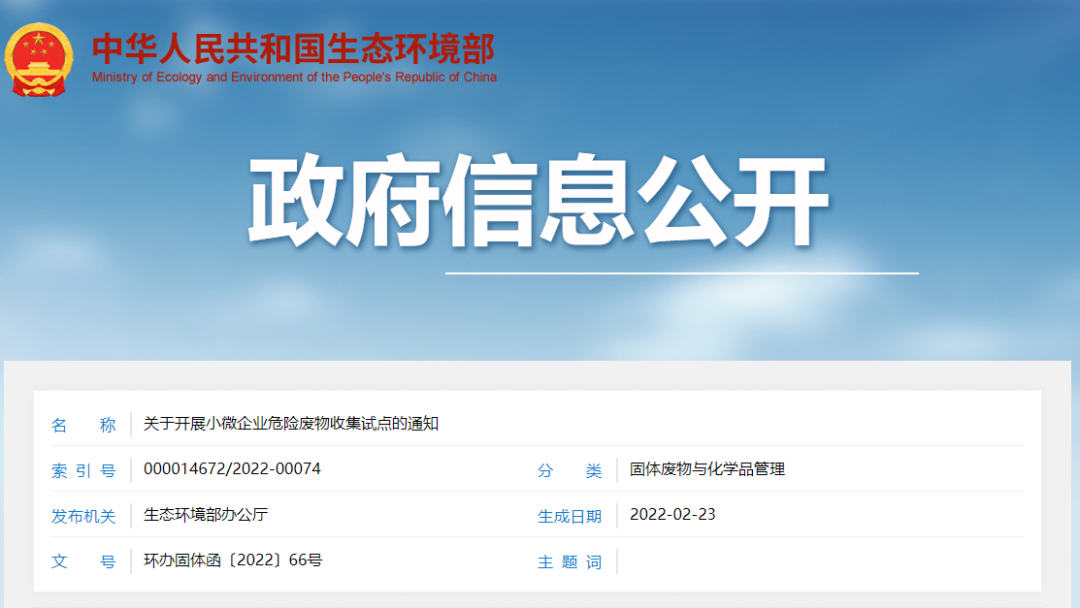Open the 关于开展小微企业危险废物收集试点的通知 title
This screenshot has width=1080, height=608.
coord(291,424)
